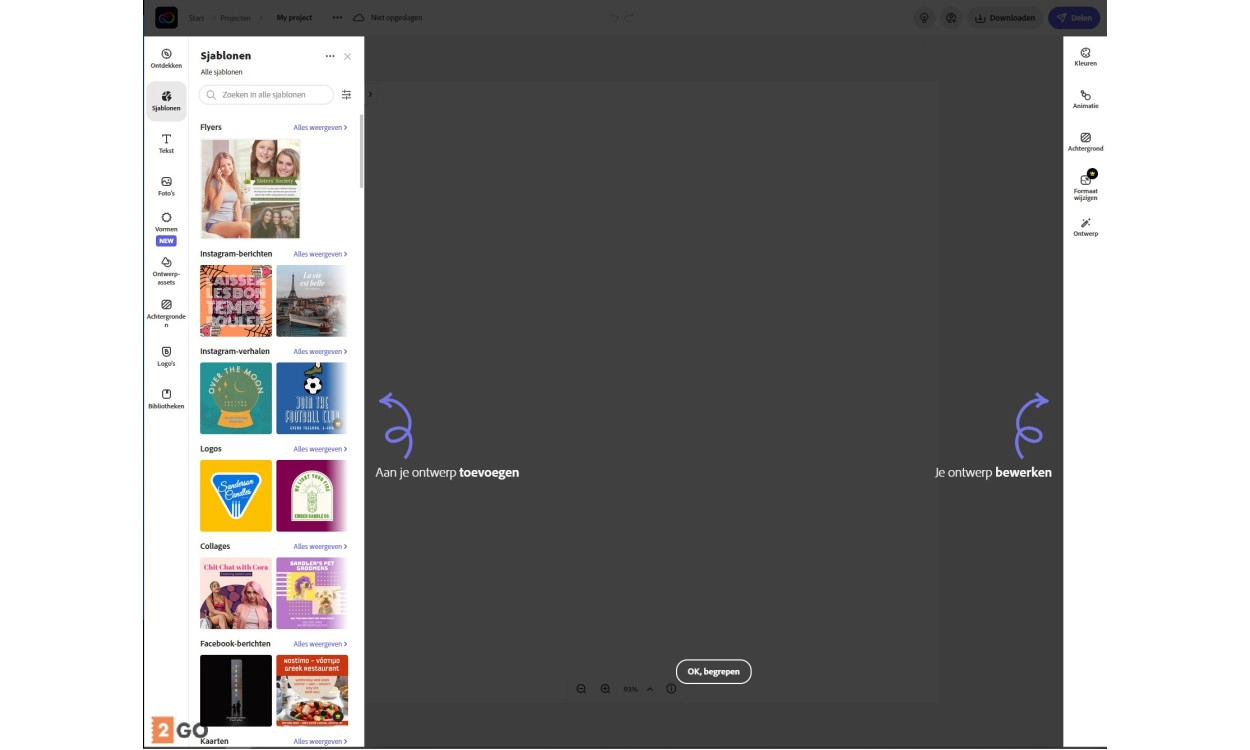Image resolution: width=1250 pixels, height=750 pixels.
Task: Open the Foto's panel
Action: pos(166,186)
